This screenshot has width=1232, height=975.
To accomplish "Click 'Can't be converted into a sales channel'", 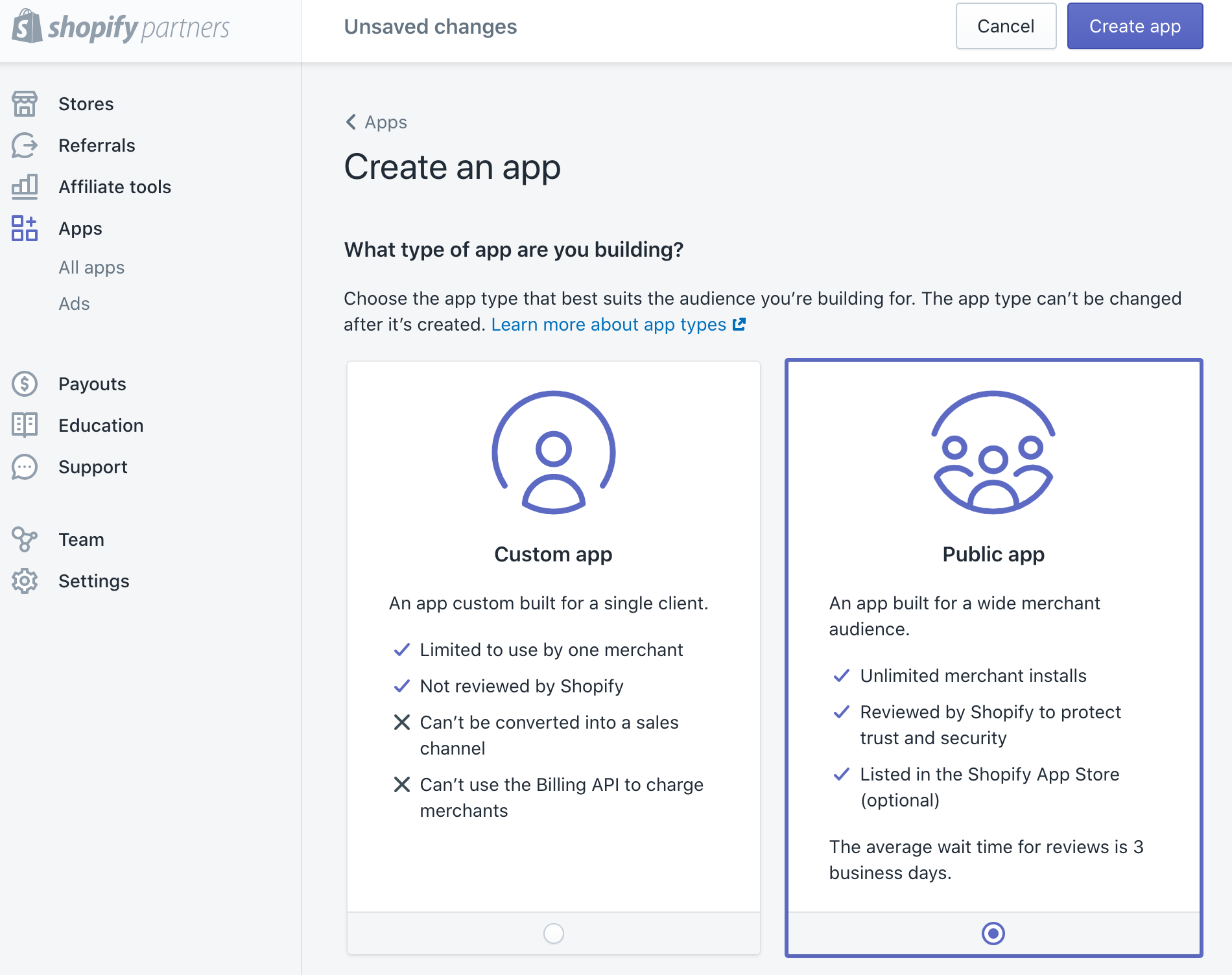I will pos(549,735).
